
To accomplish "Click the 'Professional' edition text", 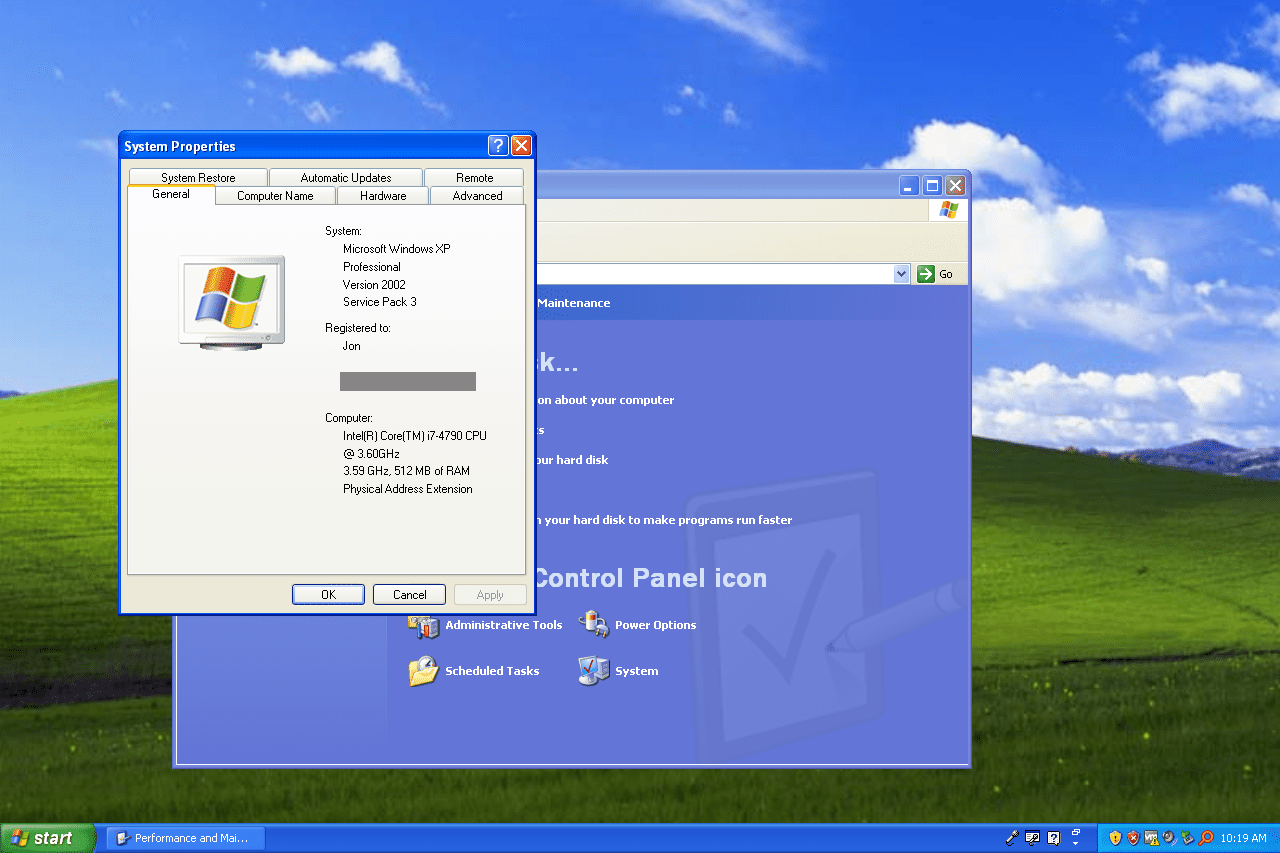I will (371, 267).
